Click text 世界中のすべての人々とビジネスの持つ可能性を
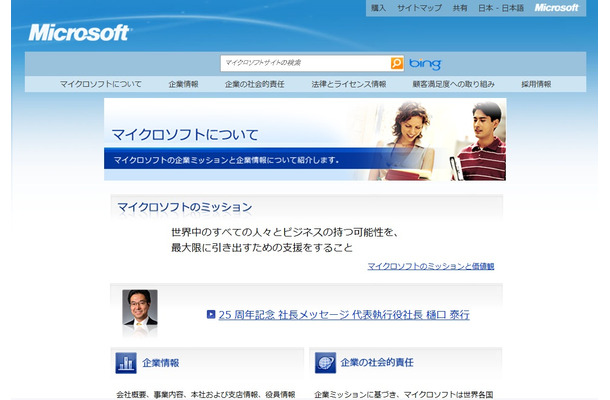The image size is (610, 400). 285,232
